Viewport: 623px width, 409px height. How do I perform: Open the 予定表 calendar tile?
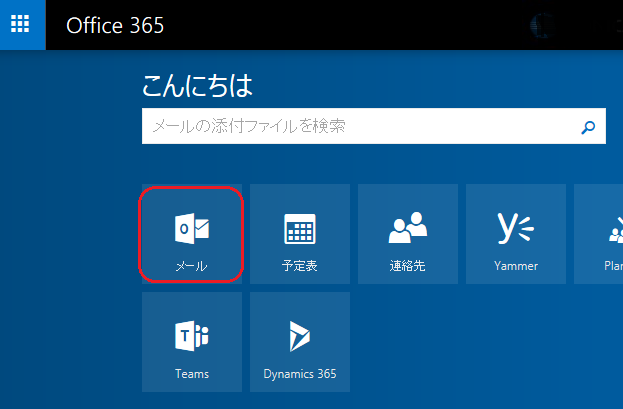tap(300, 234)
